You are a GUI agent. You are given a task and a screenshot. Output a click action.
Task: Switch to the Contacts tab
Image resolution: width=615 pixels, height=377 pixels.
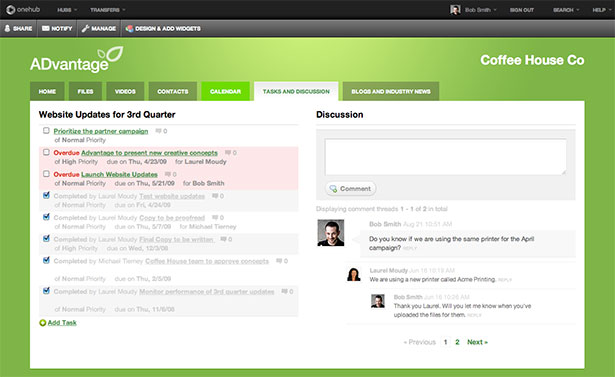[173, 91]
